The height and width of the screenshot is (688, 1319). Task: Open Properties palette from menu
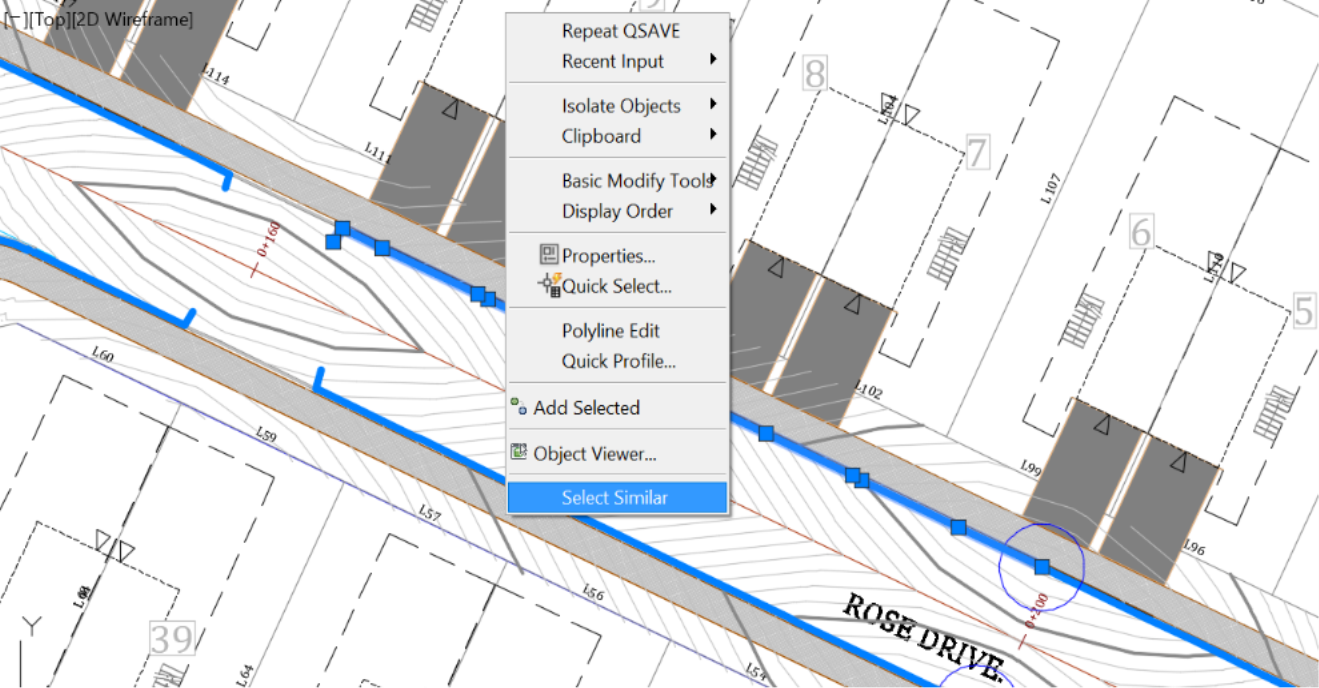(x=618, y=256)
